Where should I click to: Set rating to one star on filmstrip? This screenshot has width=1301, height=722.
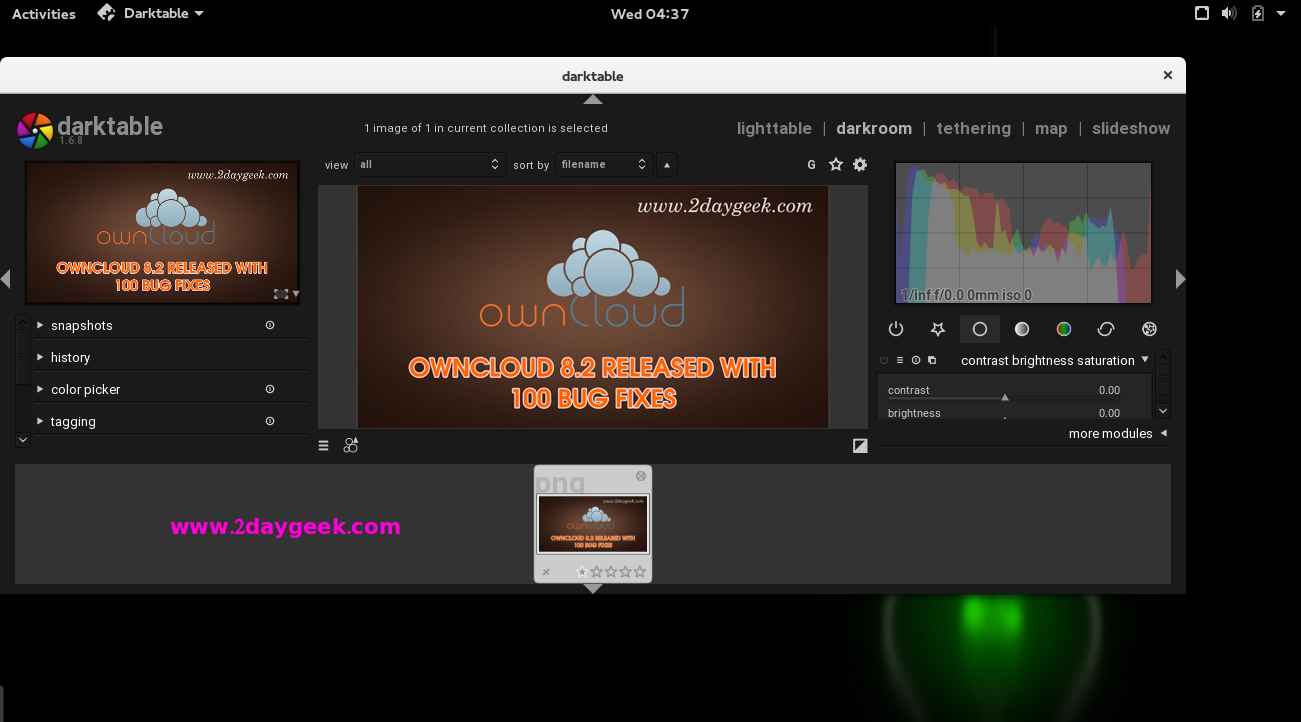pyautogui.click(x=582, y=572)
